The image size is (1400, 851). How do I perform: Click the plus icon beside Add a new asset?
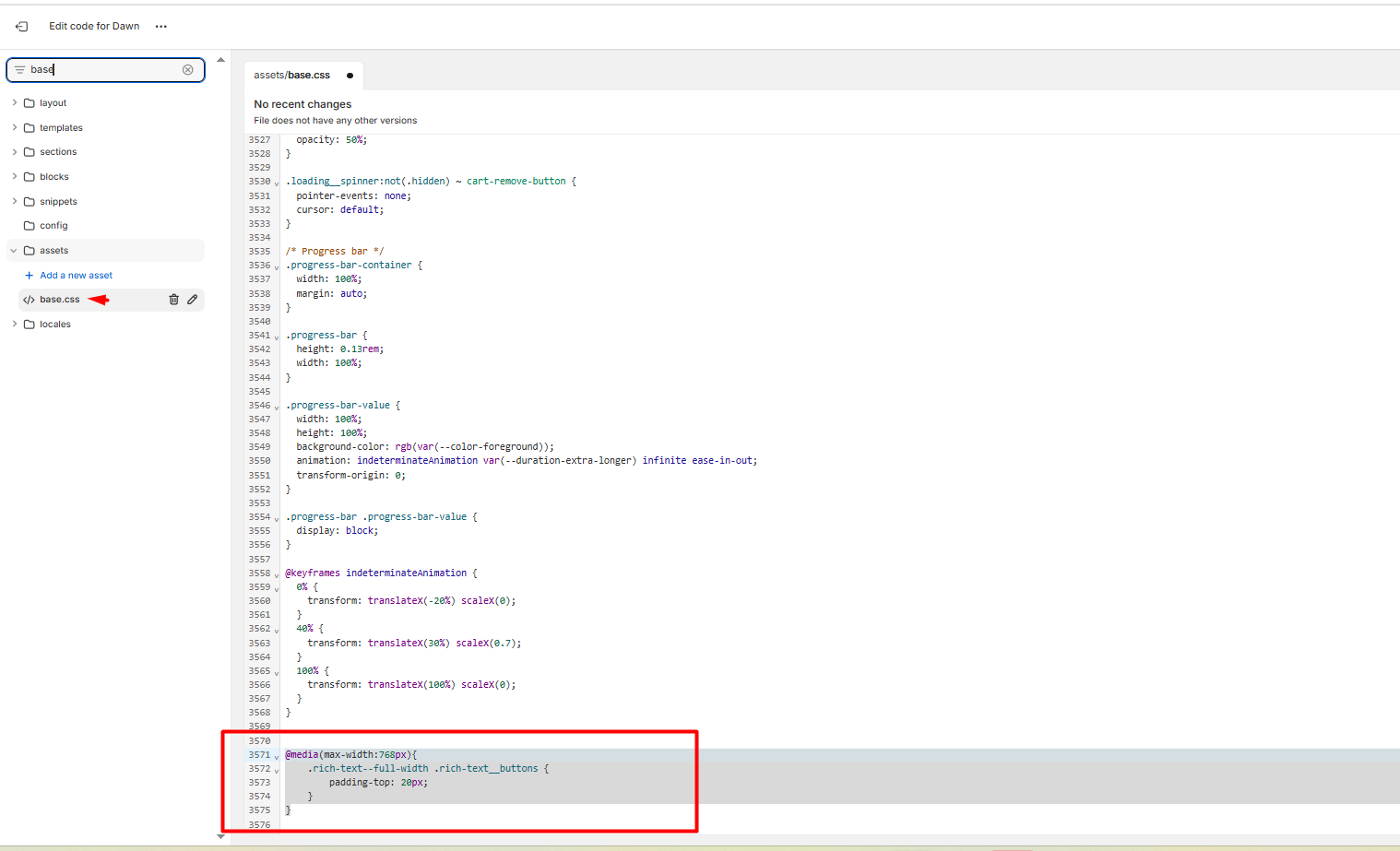[x=30, y=276]
